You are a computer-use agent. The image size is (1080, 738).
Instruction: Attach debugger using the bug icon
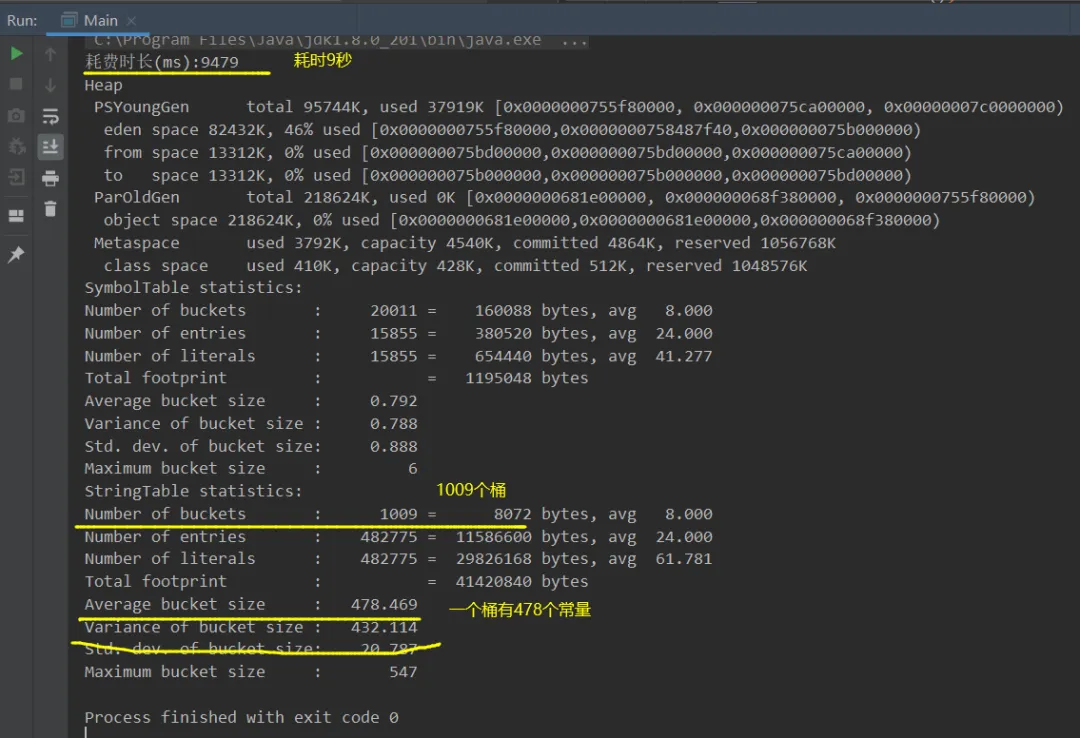tap(16, 146)
